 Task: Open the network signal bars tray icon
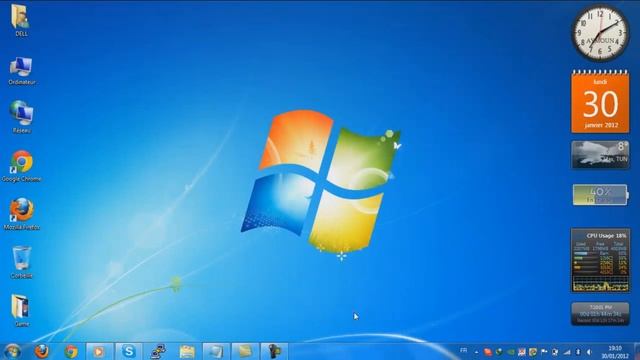click(567, 352)
